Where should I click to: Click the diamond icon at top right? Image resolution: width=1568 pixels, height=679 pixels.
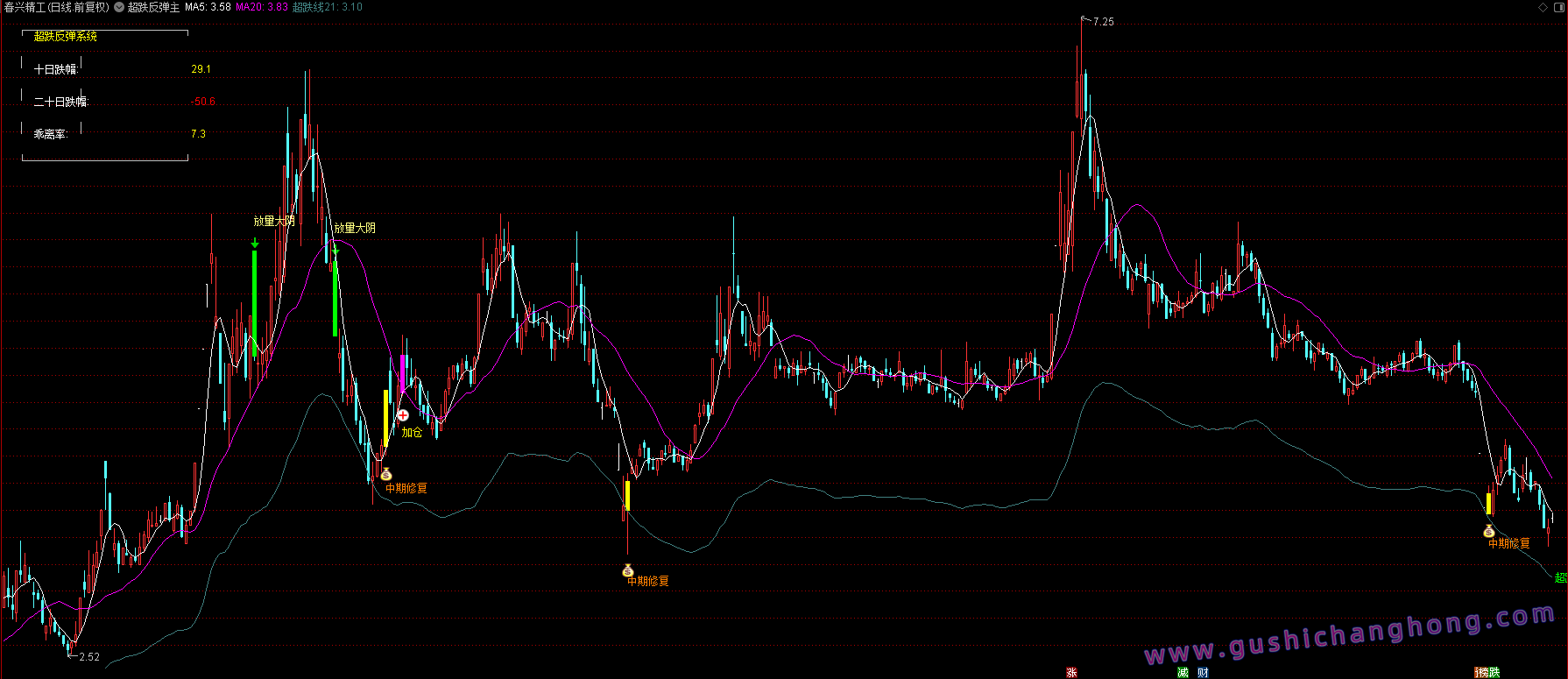click(1543, 7)
